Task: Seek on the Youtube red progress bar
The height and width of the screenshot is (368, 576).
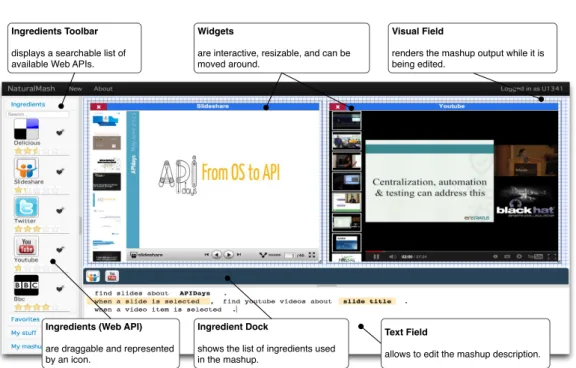Action: [374, 252]
